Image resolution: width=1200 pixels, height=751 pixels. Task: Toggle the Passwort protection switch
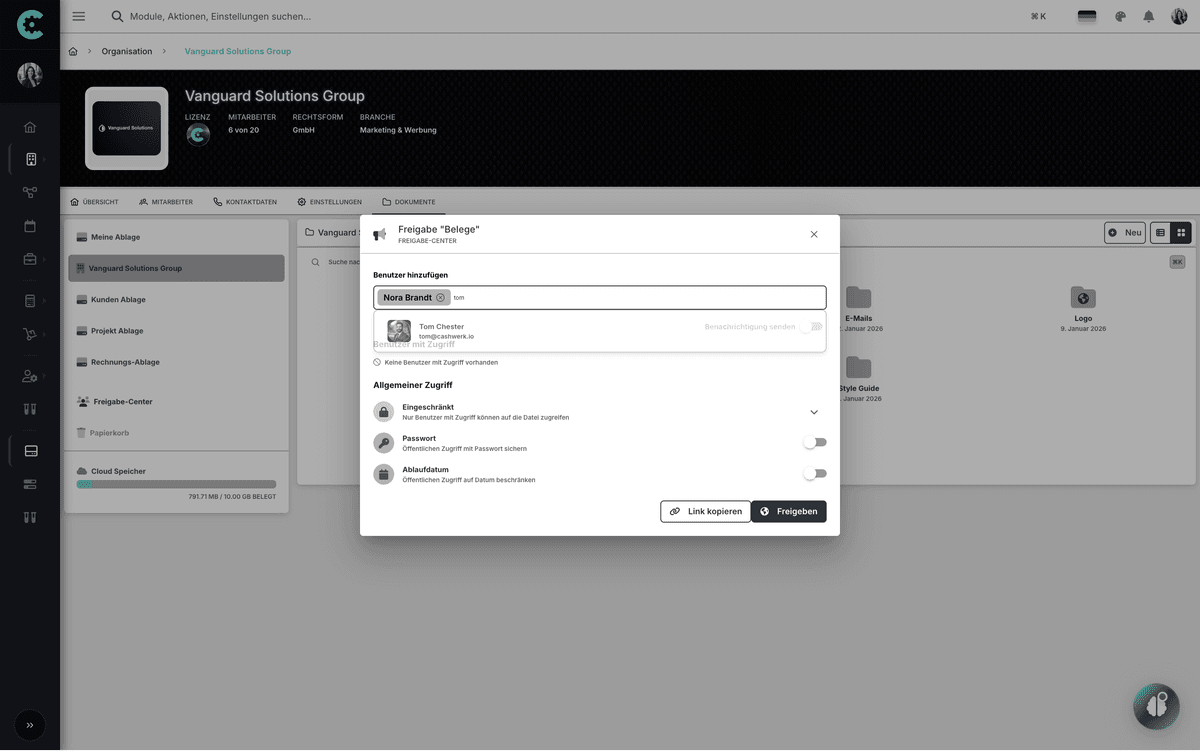tap(815, 442)
